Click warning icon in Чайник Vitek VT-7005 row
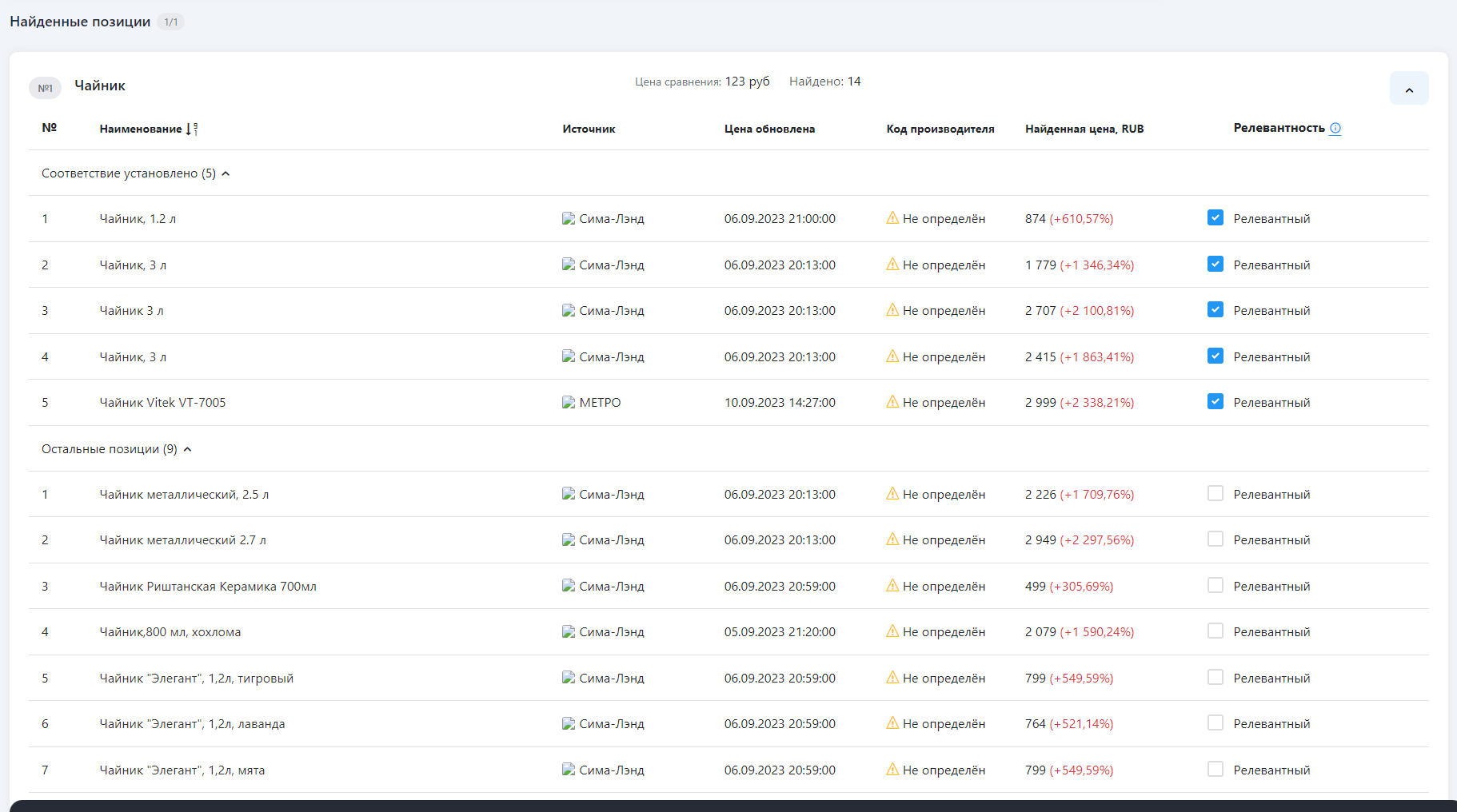The height and width of the screenshot is (812, 1457). click(892, 401)
